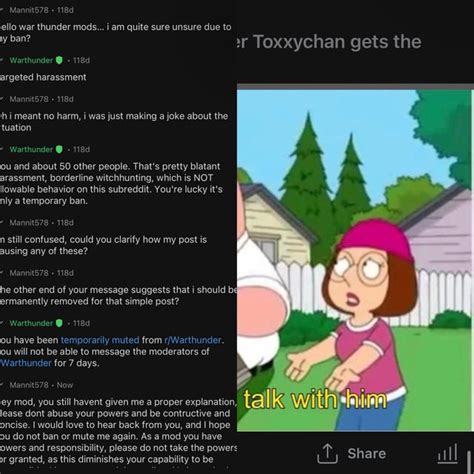Click Mannit578 username above the 'still confused' message
Viewport: 474px width, 474px height.
click(x=29, y=223)
